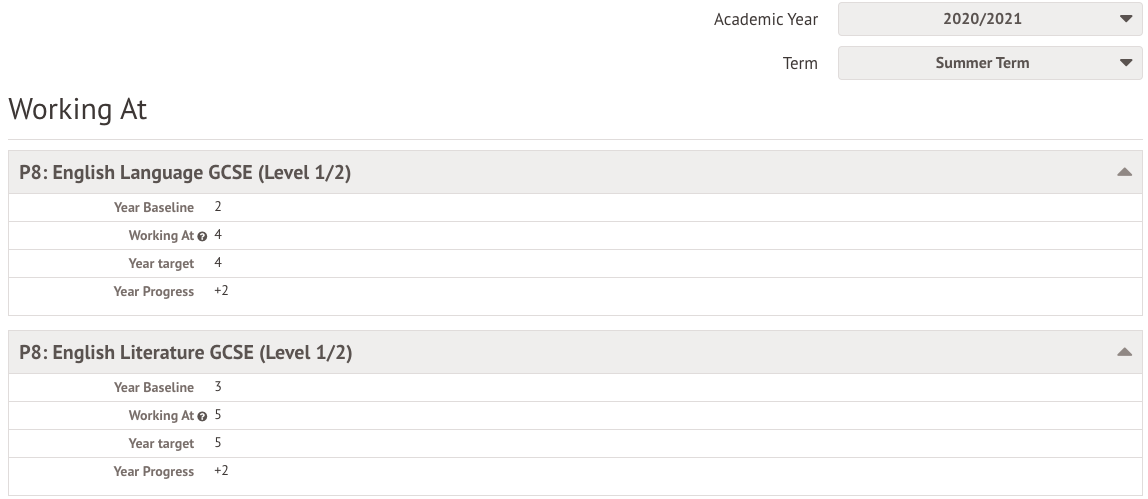Click the Year Progress label in English Literature
This screenshot has height=499, width=1148.
[x=154, y=471]
